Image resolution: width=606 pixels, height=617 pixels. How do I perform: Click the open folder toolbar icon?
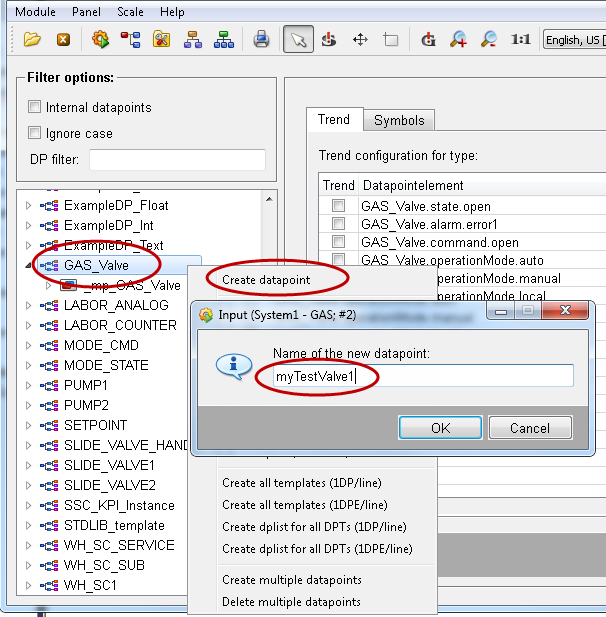(x=32, y=40)
